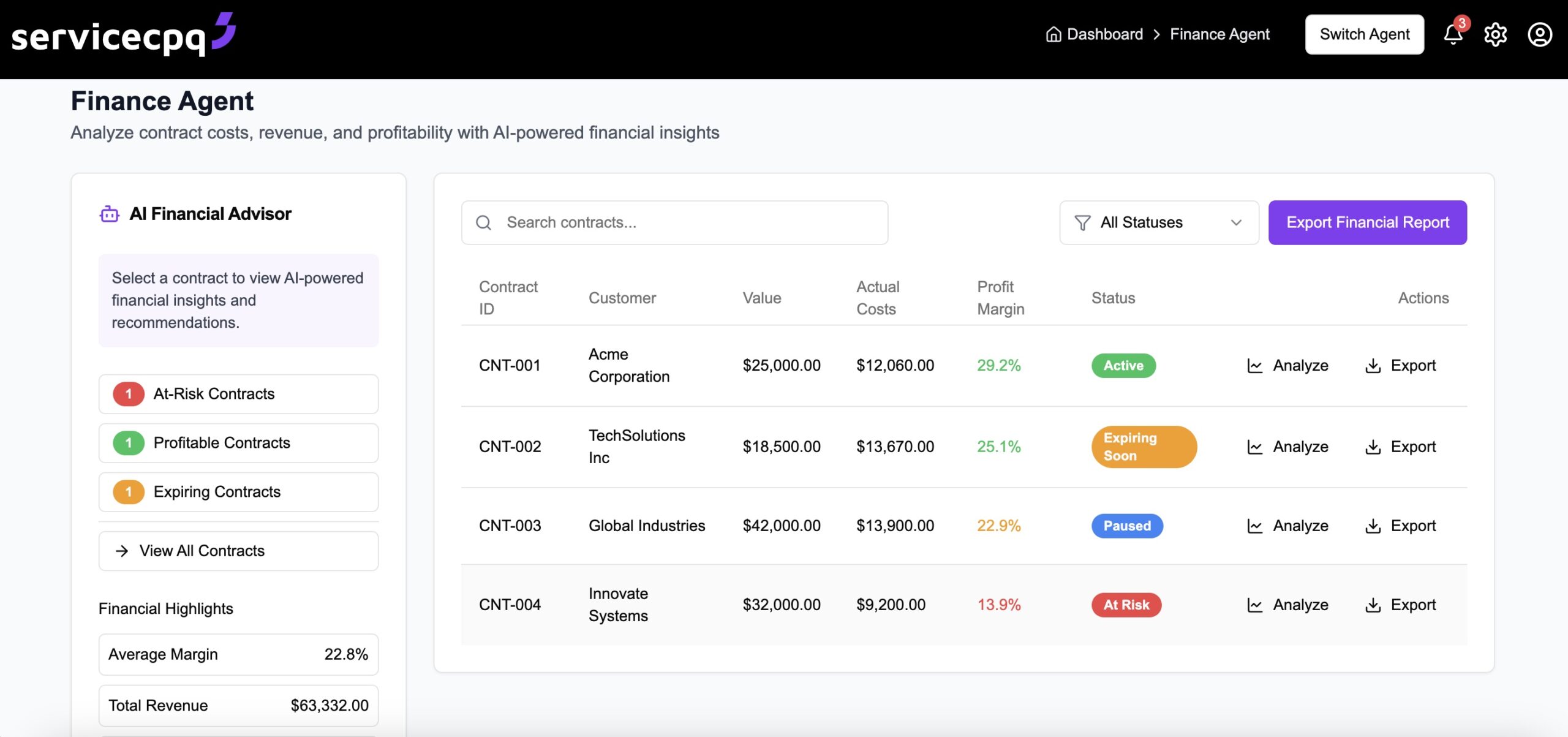Click the At Risk status badge
Screen dimensions: 1568x737
[x=1126, y=605]
